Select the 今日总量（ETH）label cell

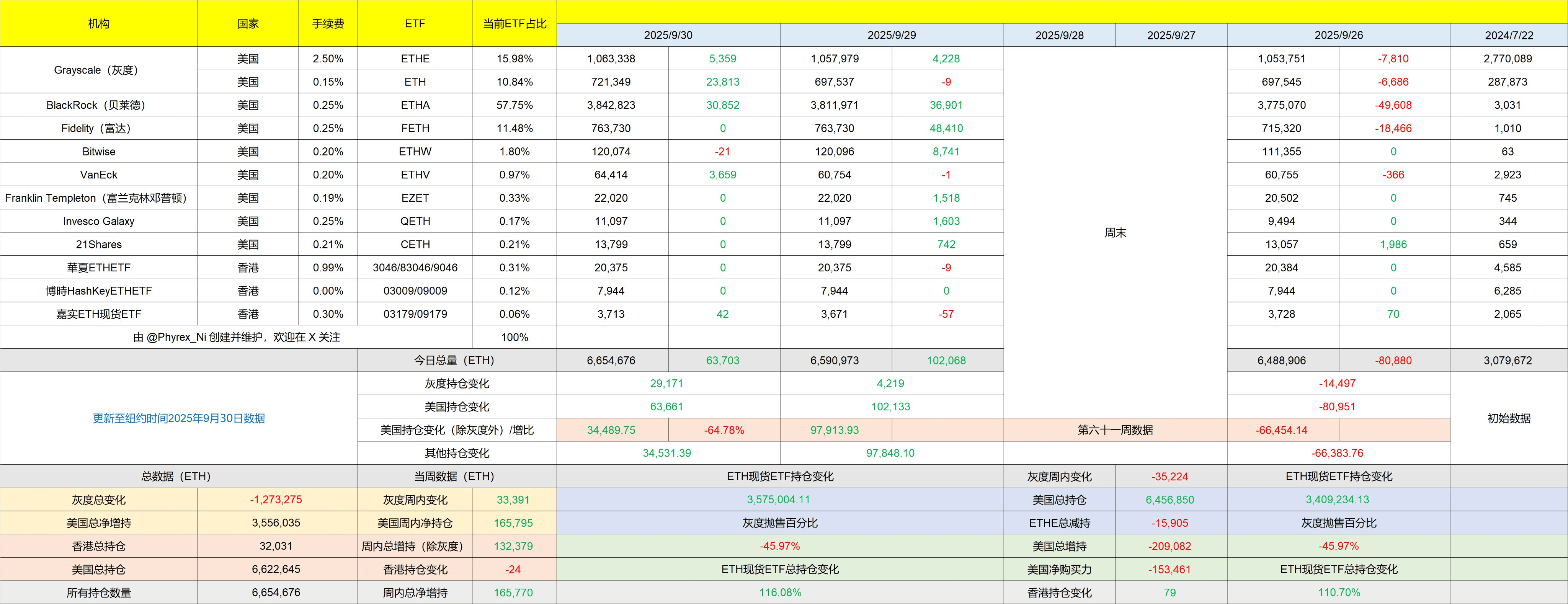457,361
